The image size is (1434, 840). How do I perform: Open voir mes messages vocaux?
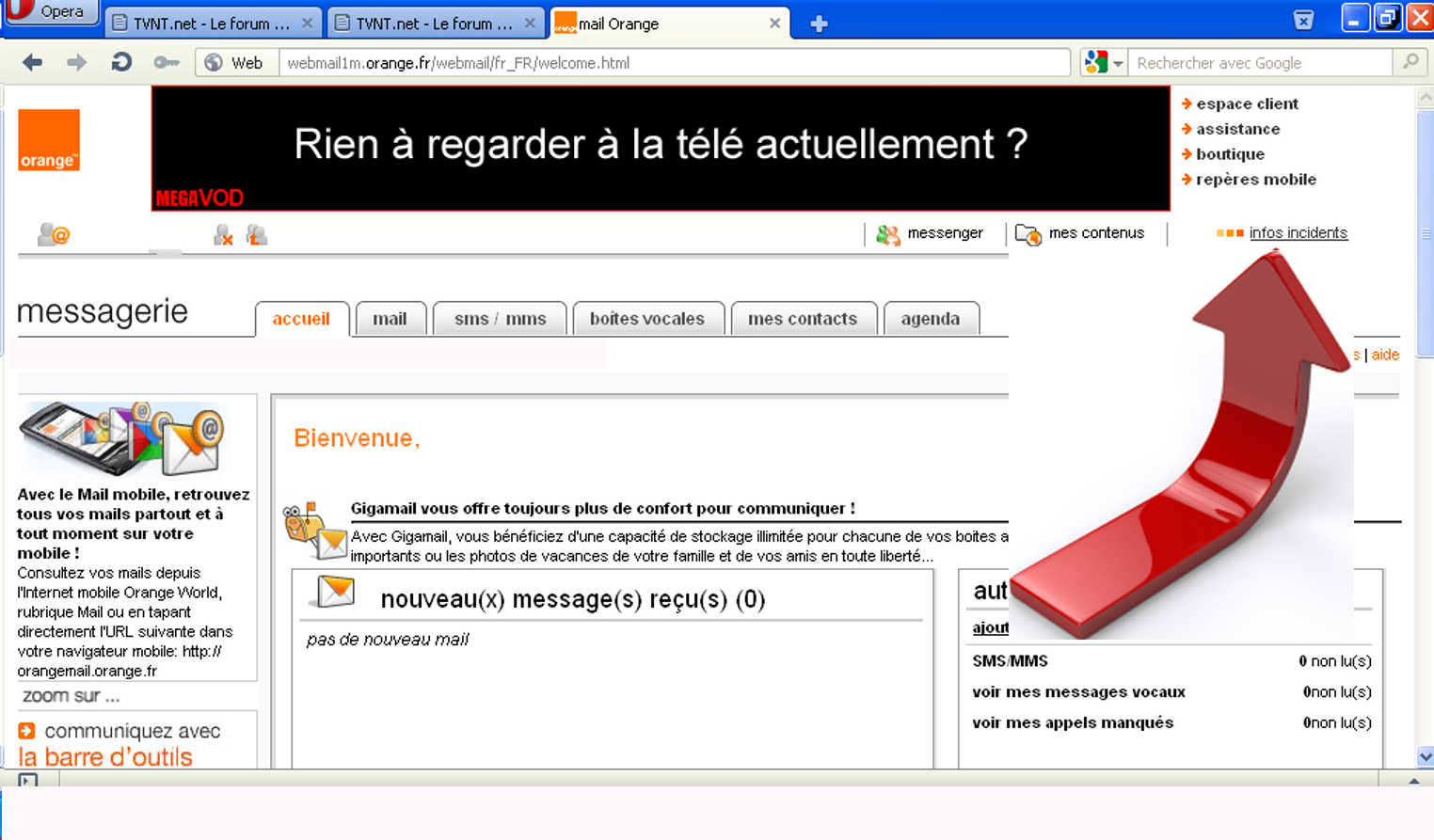(1078, 692)
